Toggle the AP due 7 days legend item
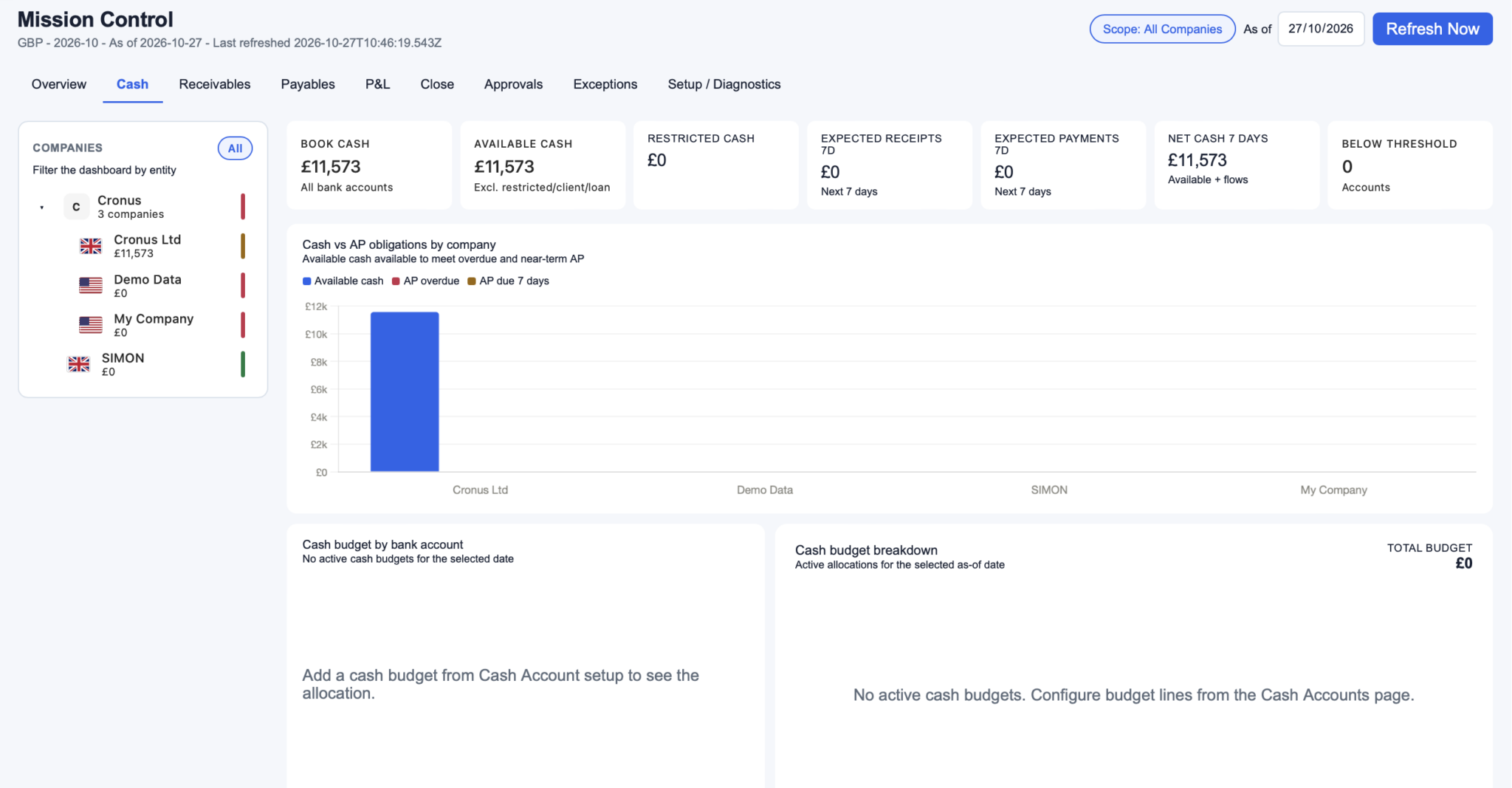 509,281
